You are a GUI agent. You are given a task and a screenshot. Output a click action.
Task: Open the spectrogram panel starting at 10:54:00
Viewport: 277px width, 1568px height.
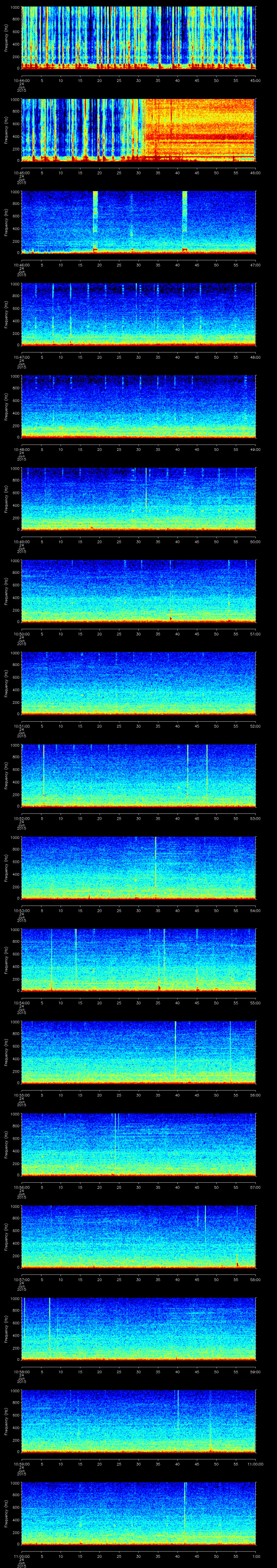139,960
